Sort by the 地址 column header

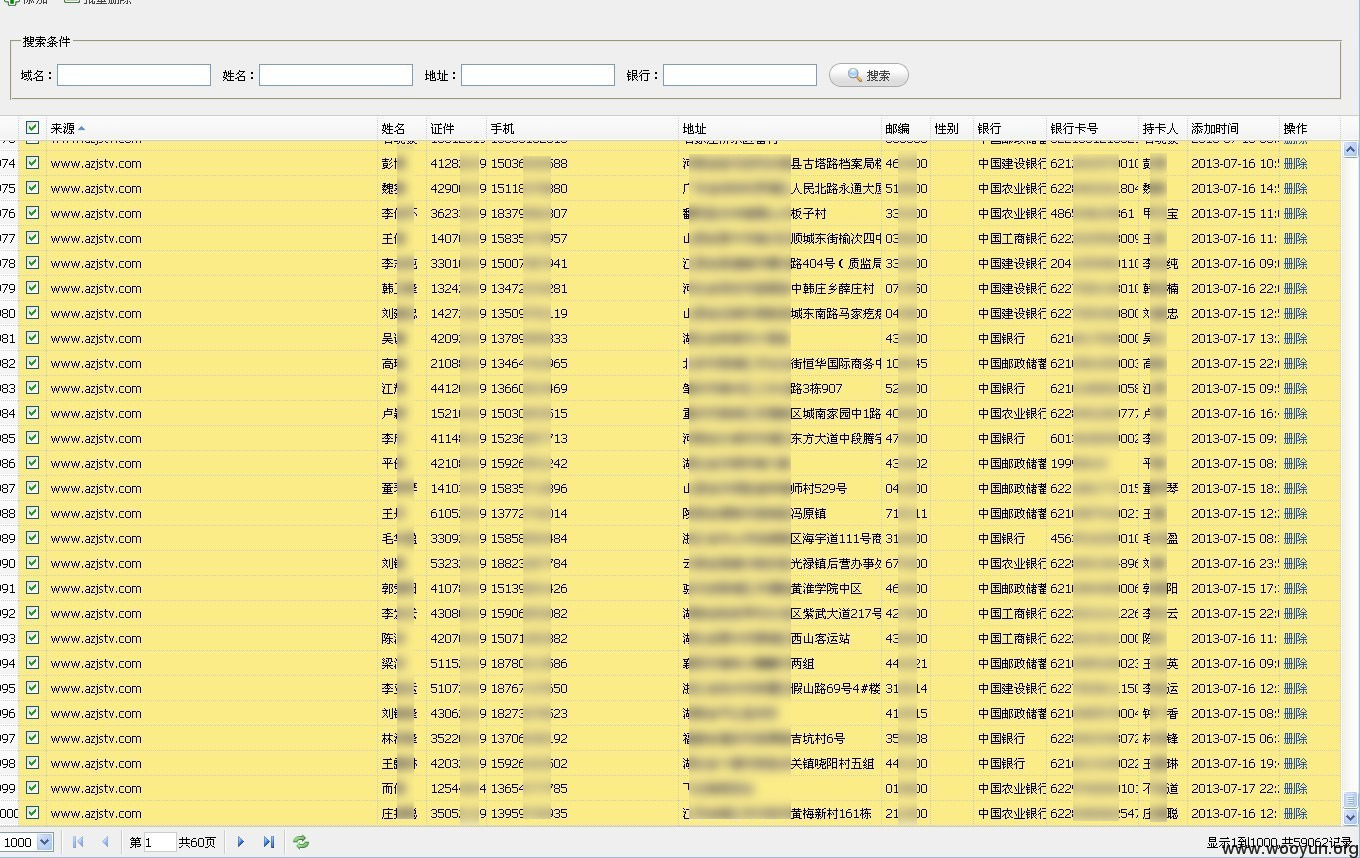tap(779, 128)
